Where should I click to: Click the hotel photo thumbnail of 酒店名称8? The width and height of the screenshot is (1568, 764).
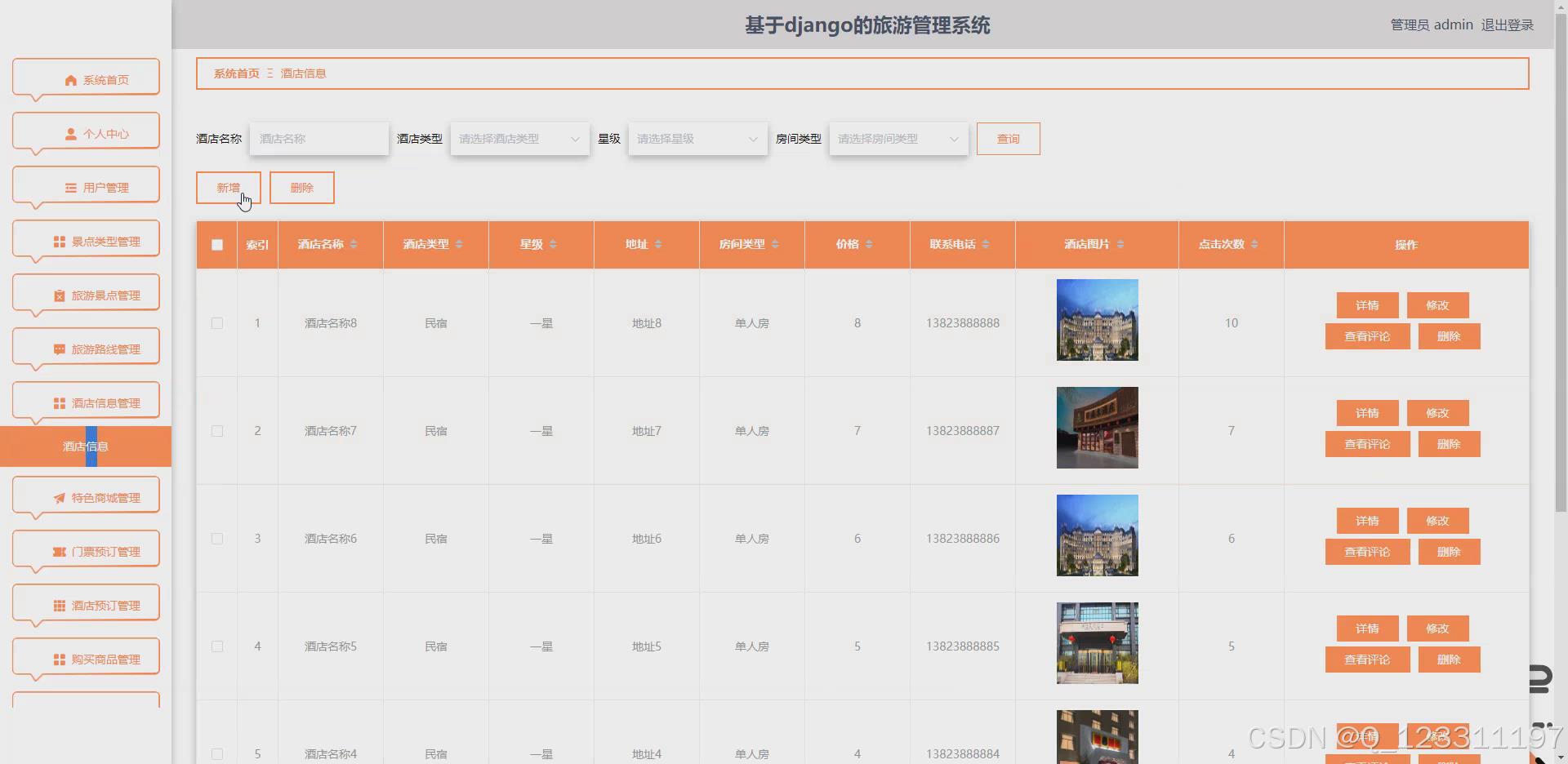1097,320
